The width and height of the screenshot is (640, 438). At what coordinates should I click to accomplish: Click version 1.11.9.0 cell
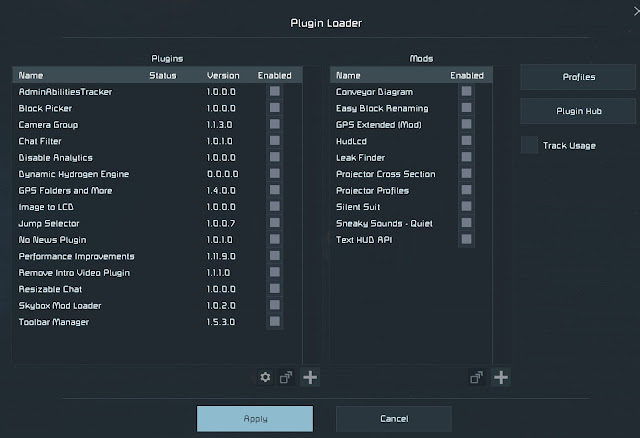click(x=221, y=256)
